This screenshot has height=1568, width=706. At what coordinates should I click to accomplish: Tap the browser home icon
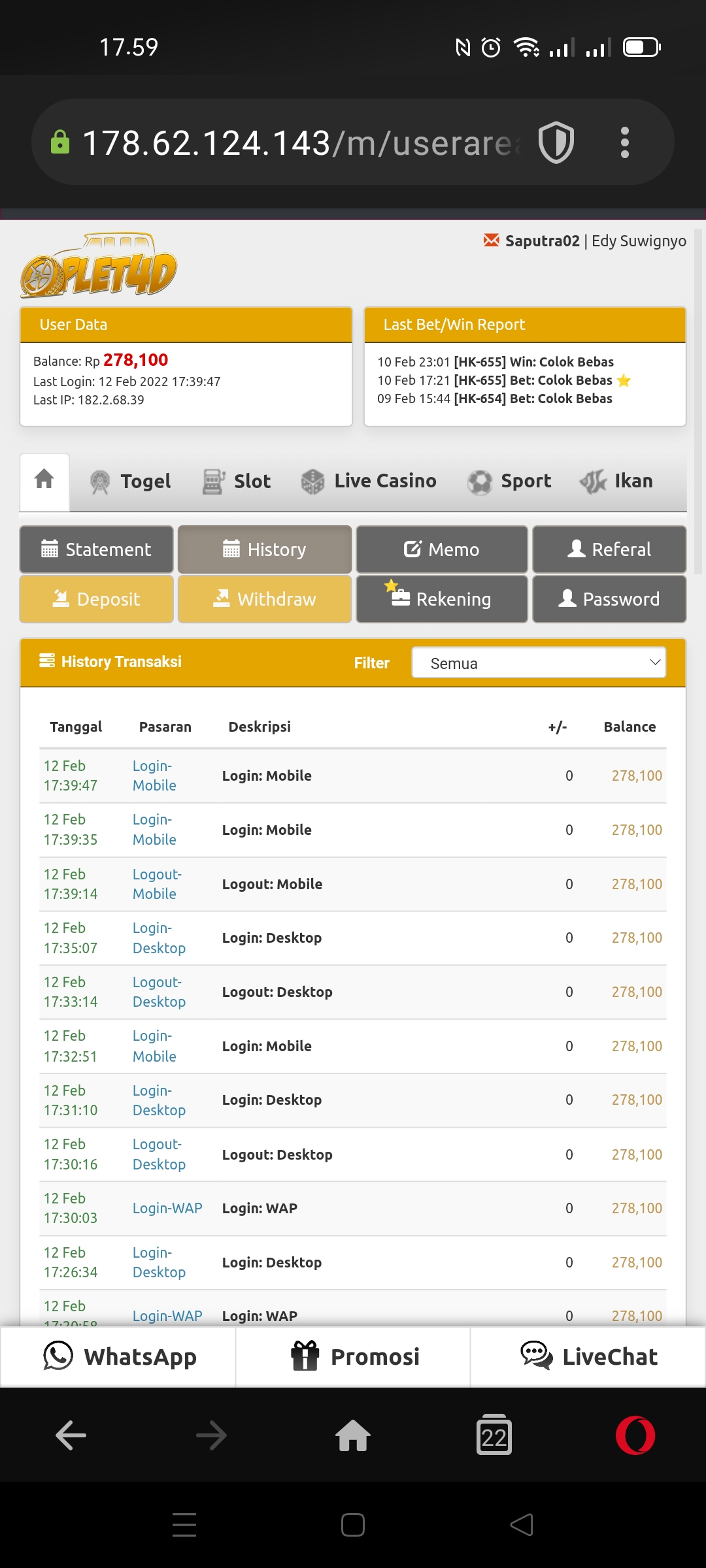pos(353,1435)
